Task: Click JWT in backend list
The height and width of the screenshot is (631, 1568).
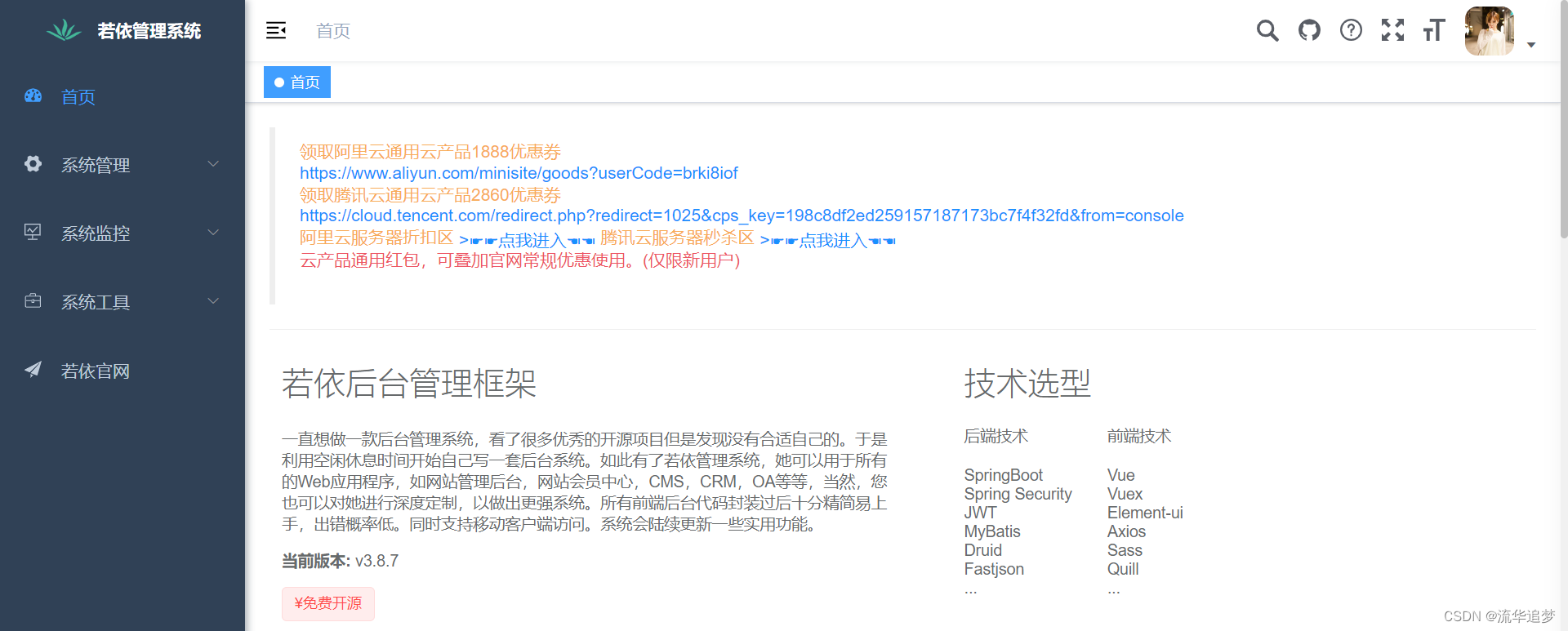Action: click(980, 513)
